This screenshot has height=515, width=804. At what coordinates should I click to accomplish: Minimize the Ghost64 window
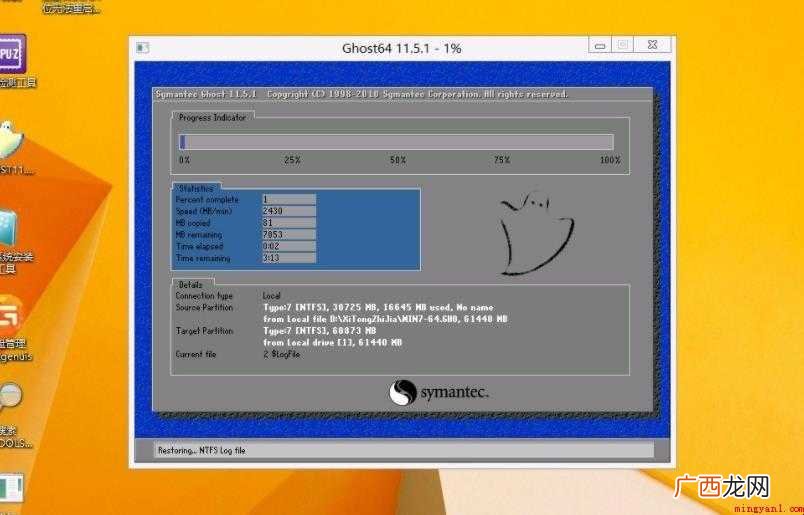click(600, 45)
